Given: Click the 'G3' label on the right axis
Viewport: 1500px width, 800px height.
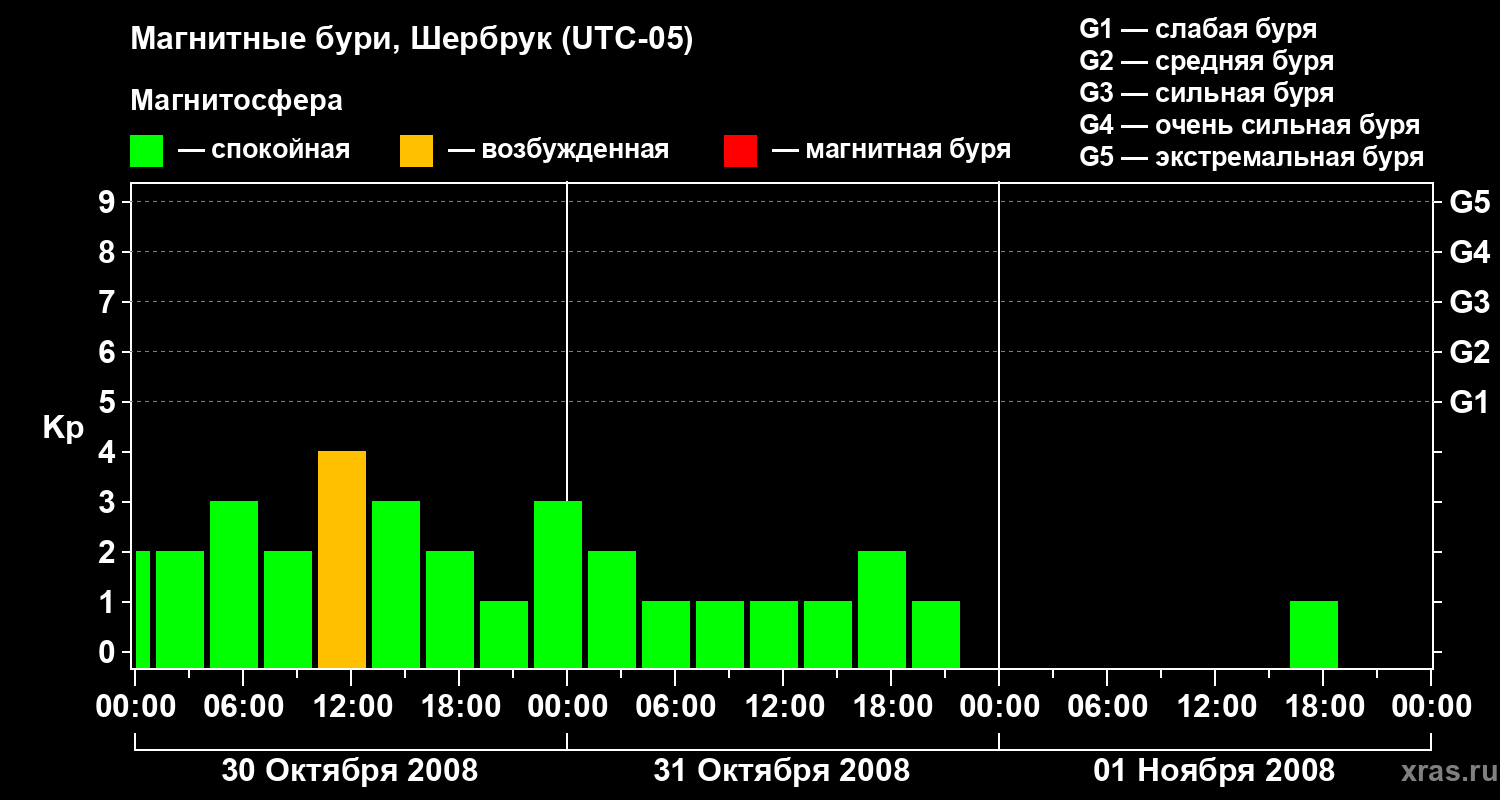Looking at the screenshot, I should (1470, 302).
